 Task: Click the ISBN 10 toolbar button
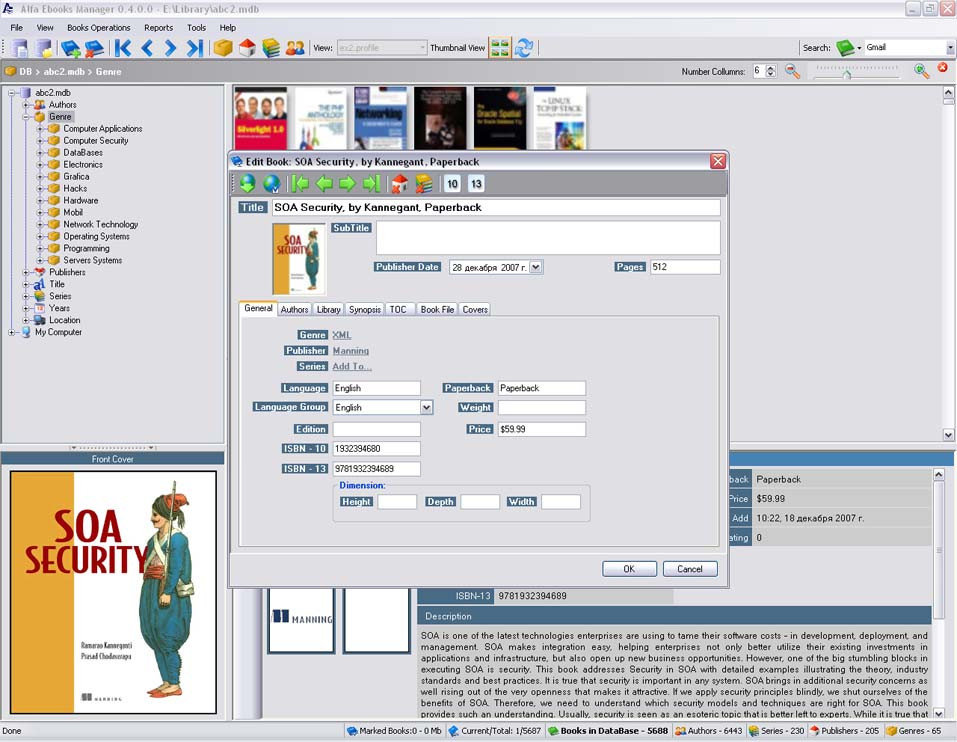click(452, 184)
